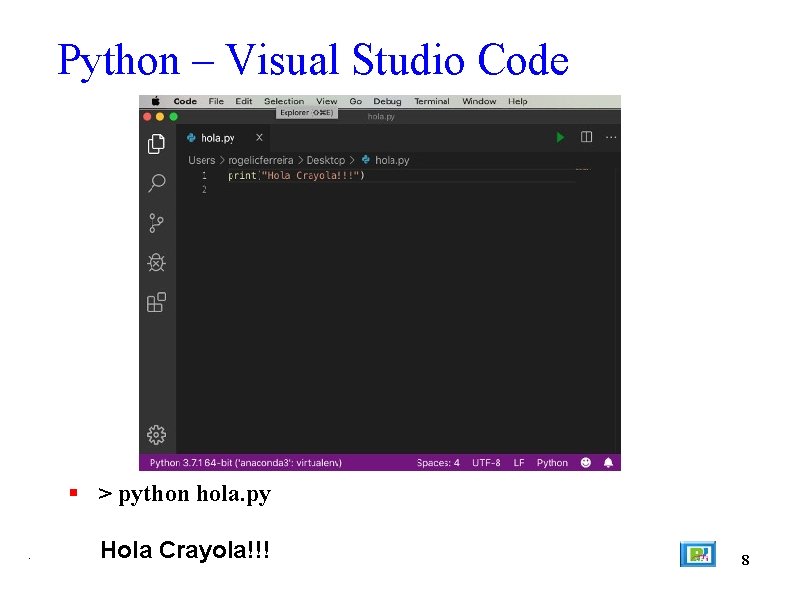794x595 pixels.
Task: Open the Help menu
Action: 518,101
